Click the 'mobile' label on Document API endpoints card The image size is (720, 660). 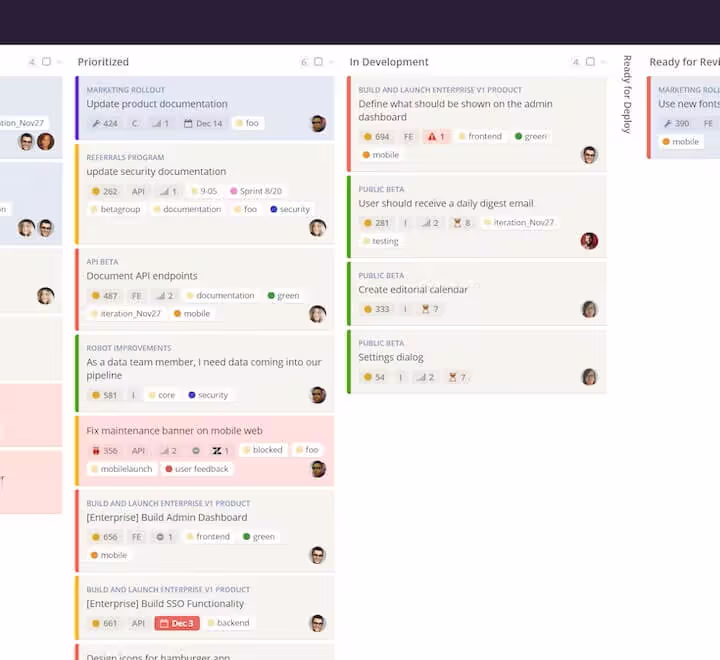[192, 314]
